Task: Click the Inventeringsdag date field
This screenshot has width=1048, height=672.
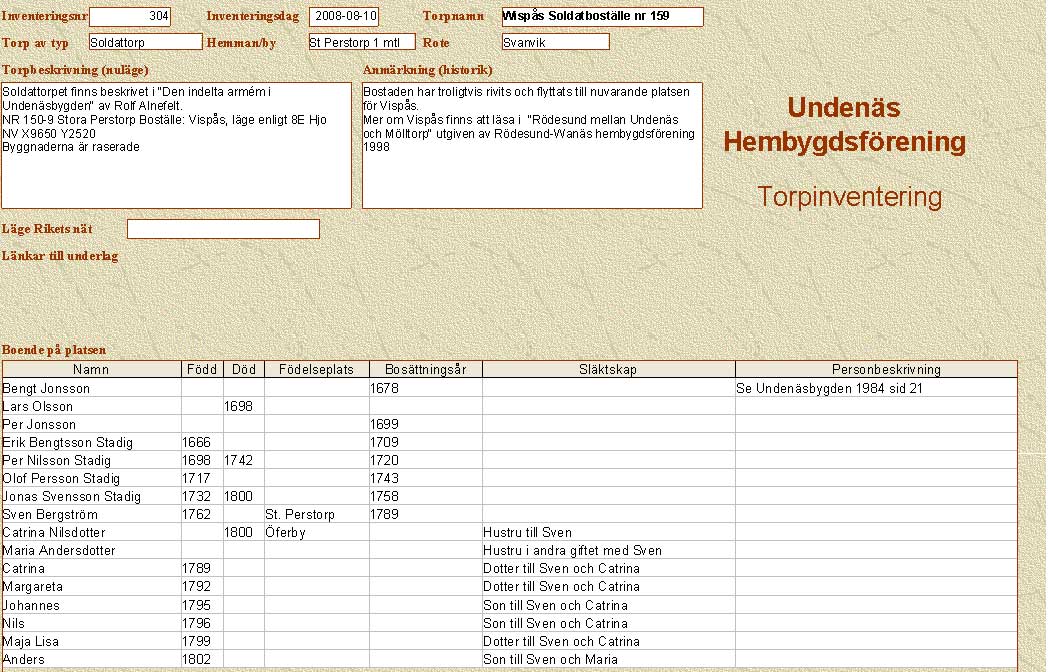Action: (x=344, y=17)
